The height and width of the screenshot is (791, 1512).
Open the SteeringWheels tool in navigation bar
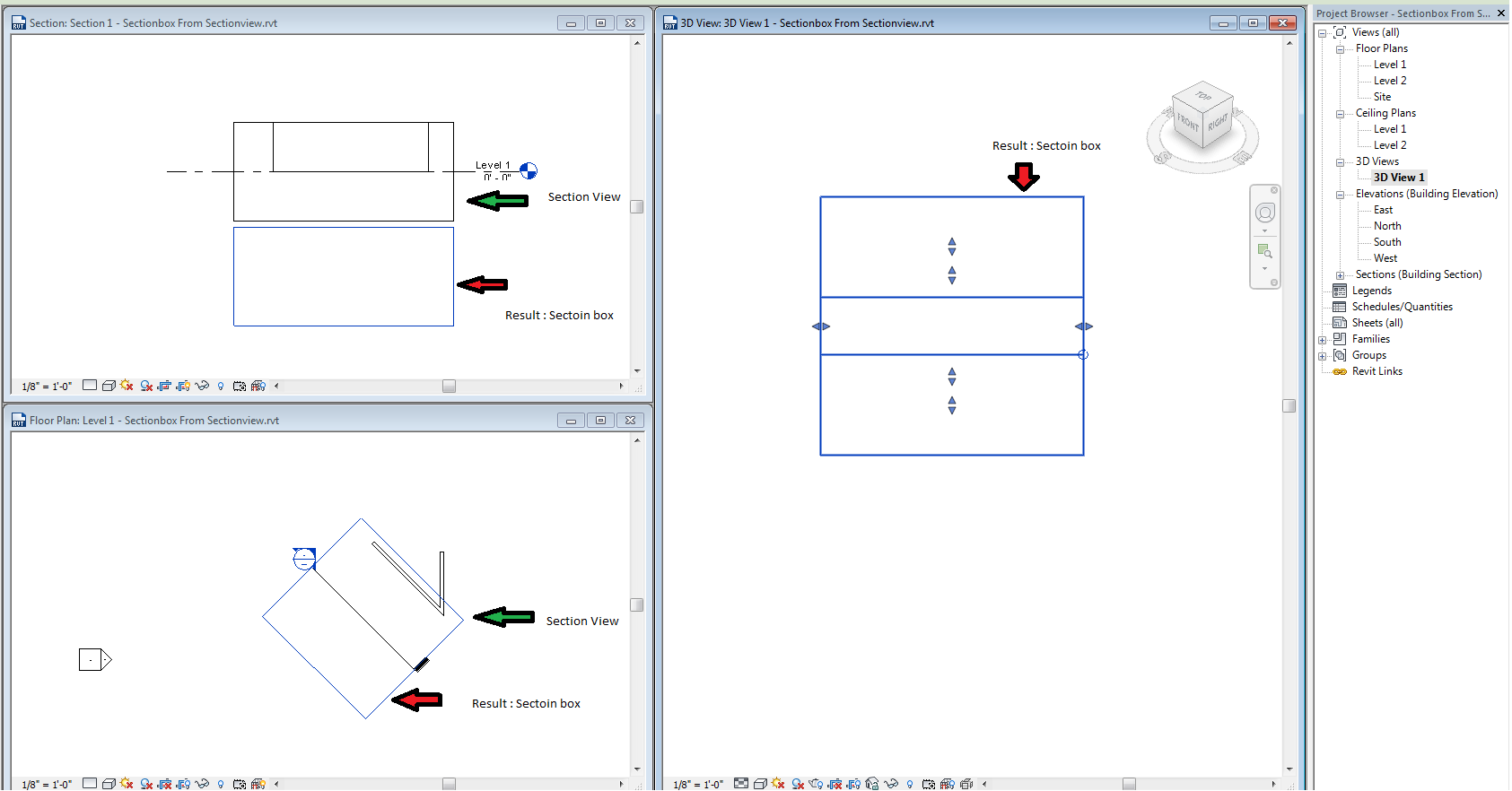1264,213
